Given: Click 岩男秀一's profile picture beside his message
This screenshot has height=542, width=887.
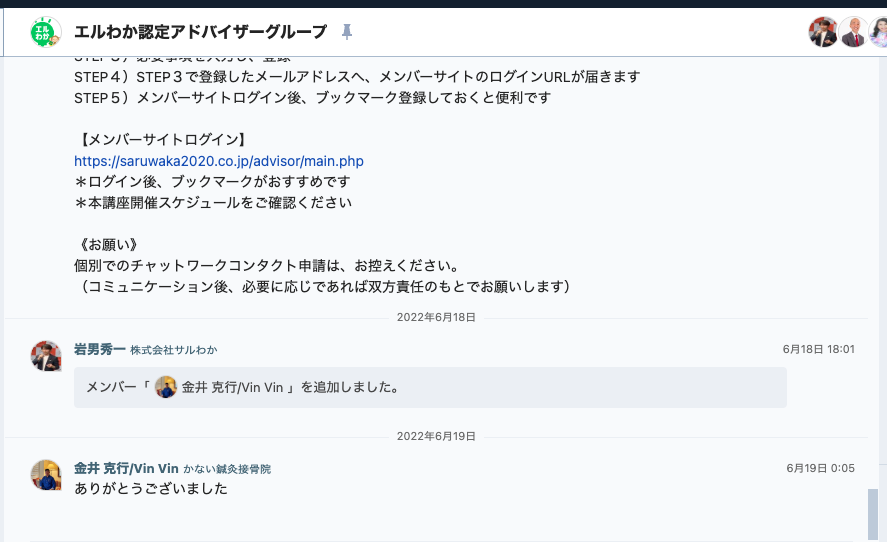Looking at the screenshot, I should click(46, 356).
